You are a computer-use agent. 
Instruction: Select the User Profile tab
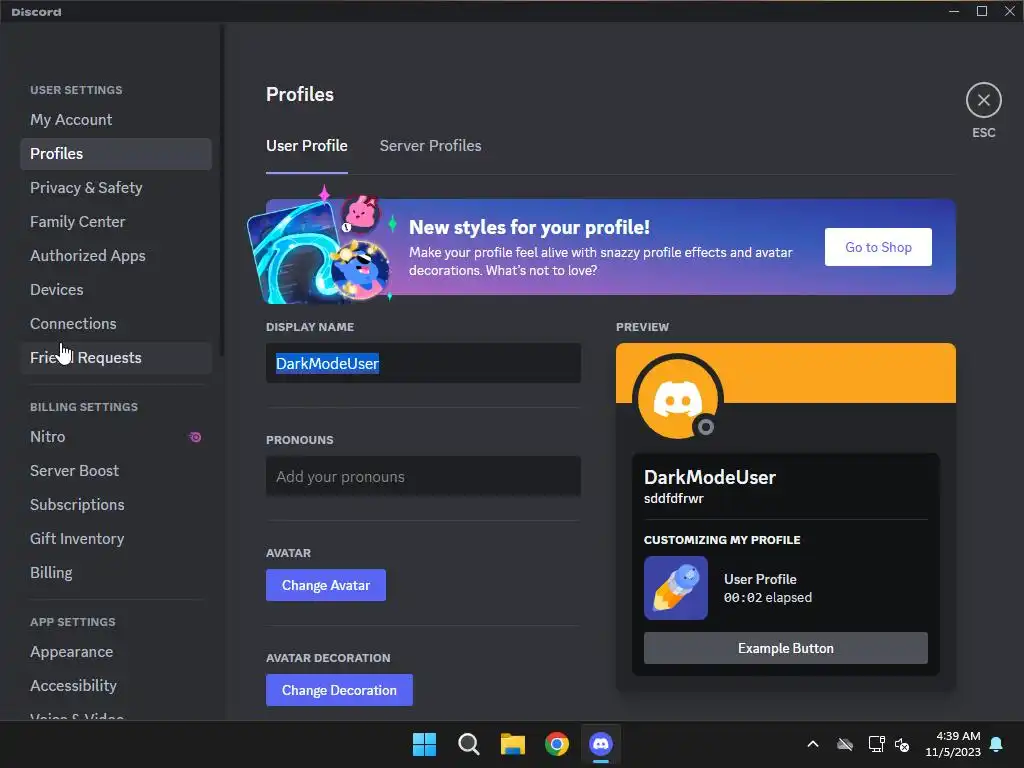(306, 146)
